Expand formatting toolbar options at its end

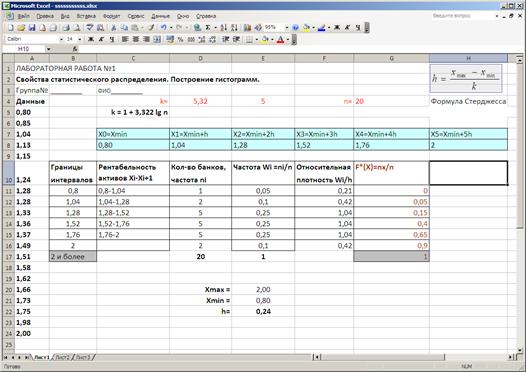pyautogui.click(x=294, y=40)
